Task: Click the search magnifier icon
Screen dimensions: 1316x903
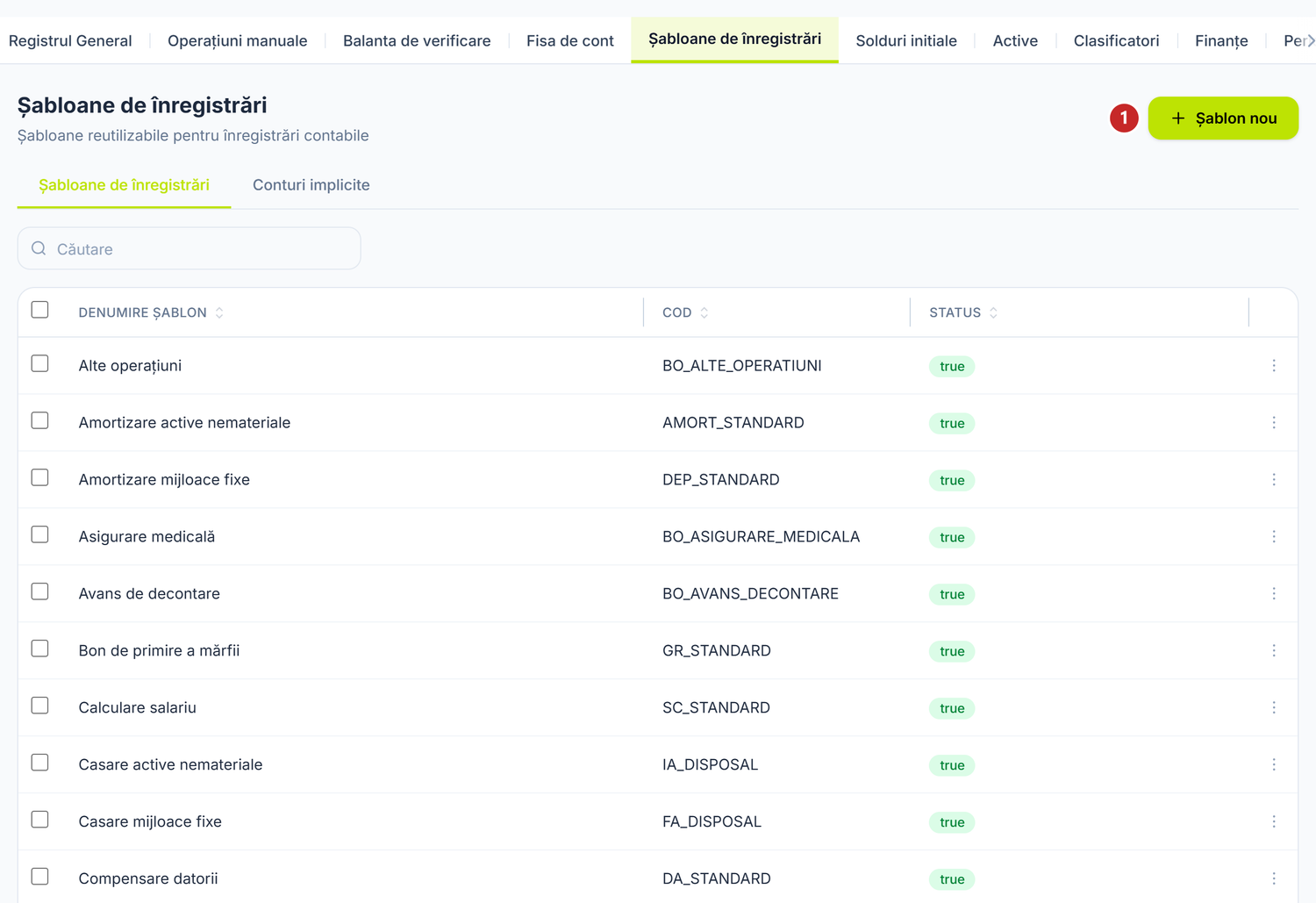Action: [39, 249]
